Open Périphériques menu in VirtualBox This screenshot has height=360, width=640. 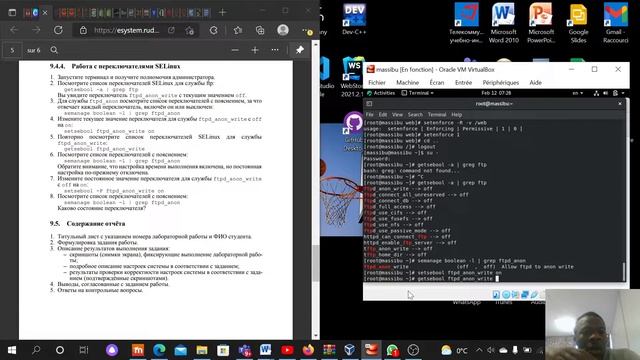tap(501, 82)
